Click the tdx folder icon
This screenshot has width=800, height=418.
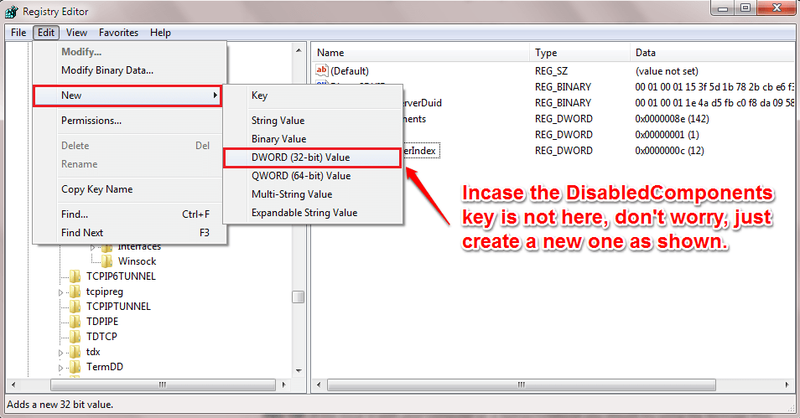coord(75,352)
